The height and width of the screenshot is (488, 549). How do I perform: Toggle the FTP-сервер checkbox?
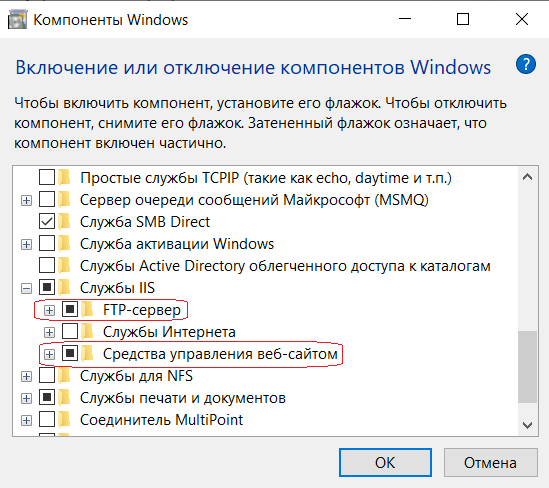point(70,309)
